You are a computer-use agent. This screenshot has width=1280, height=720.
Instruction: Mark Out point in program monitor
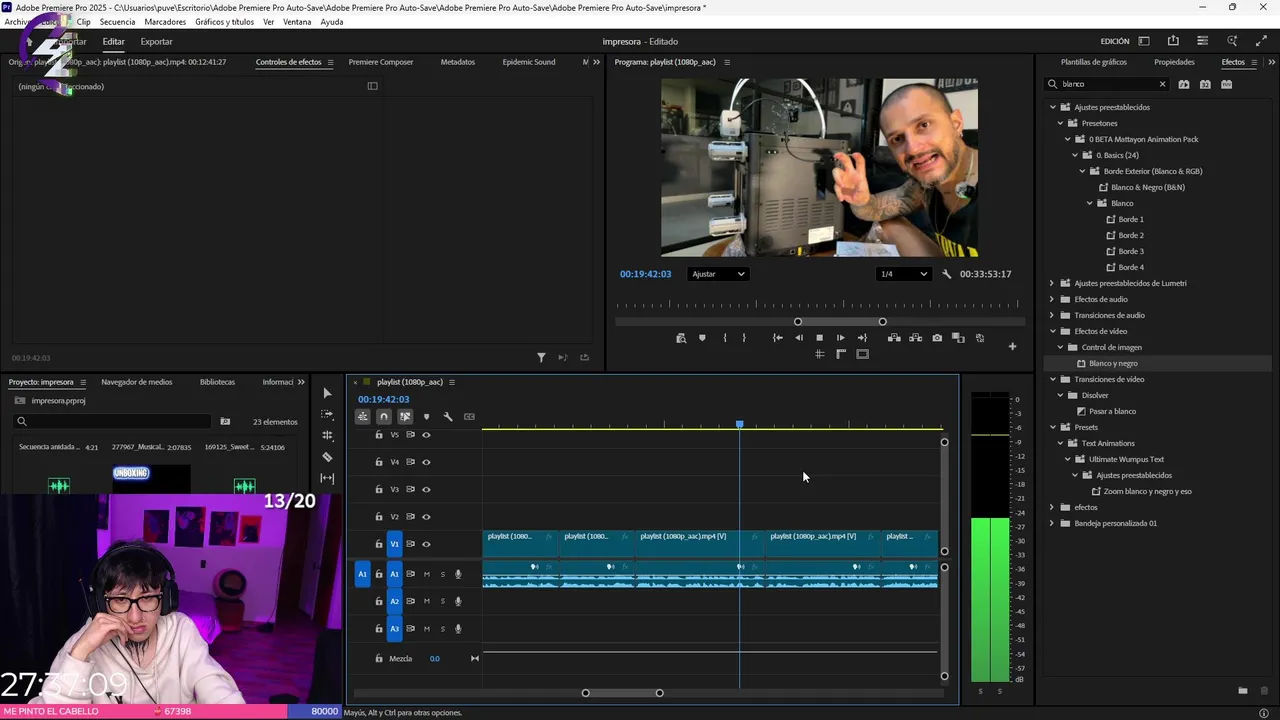click(x=744, y=338)
